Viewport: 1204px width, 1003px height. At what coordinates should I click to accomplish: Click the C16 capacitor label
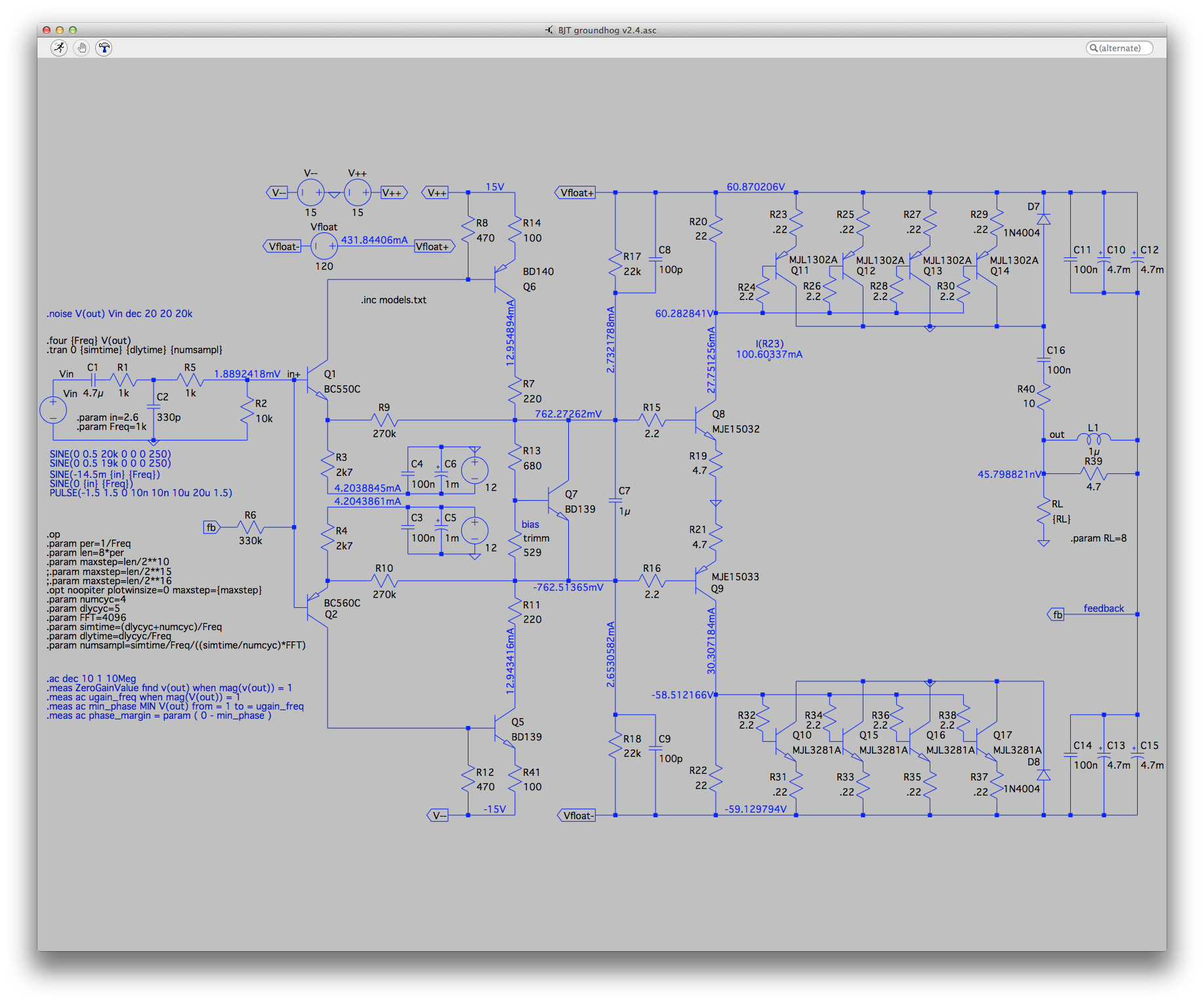coord(1056,351)
